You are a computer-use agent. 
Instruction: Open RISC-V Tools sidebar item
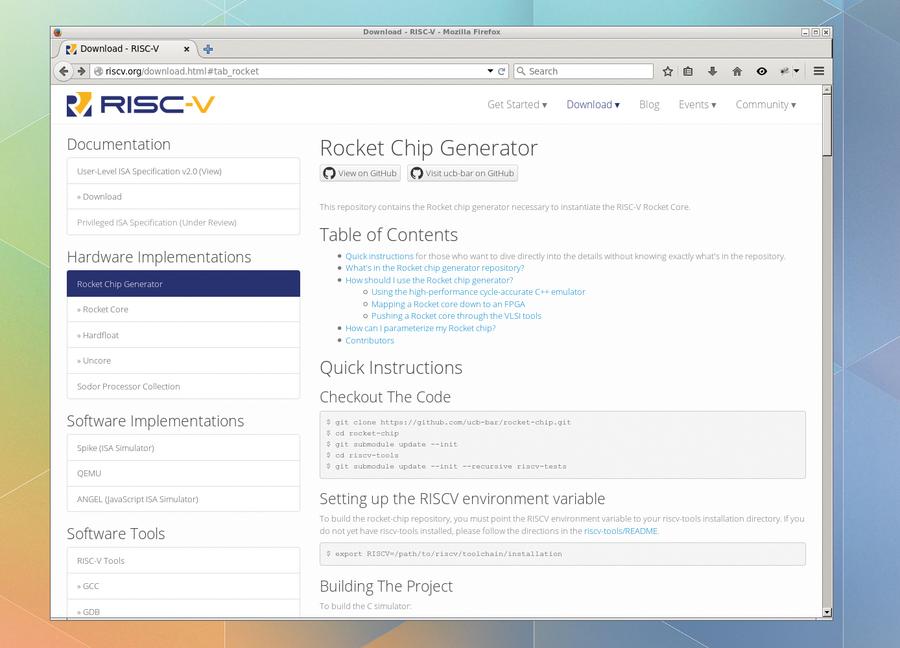click(x=183, y=561)
